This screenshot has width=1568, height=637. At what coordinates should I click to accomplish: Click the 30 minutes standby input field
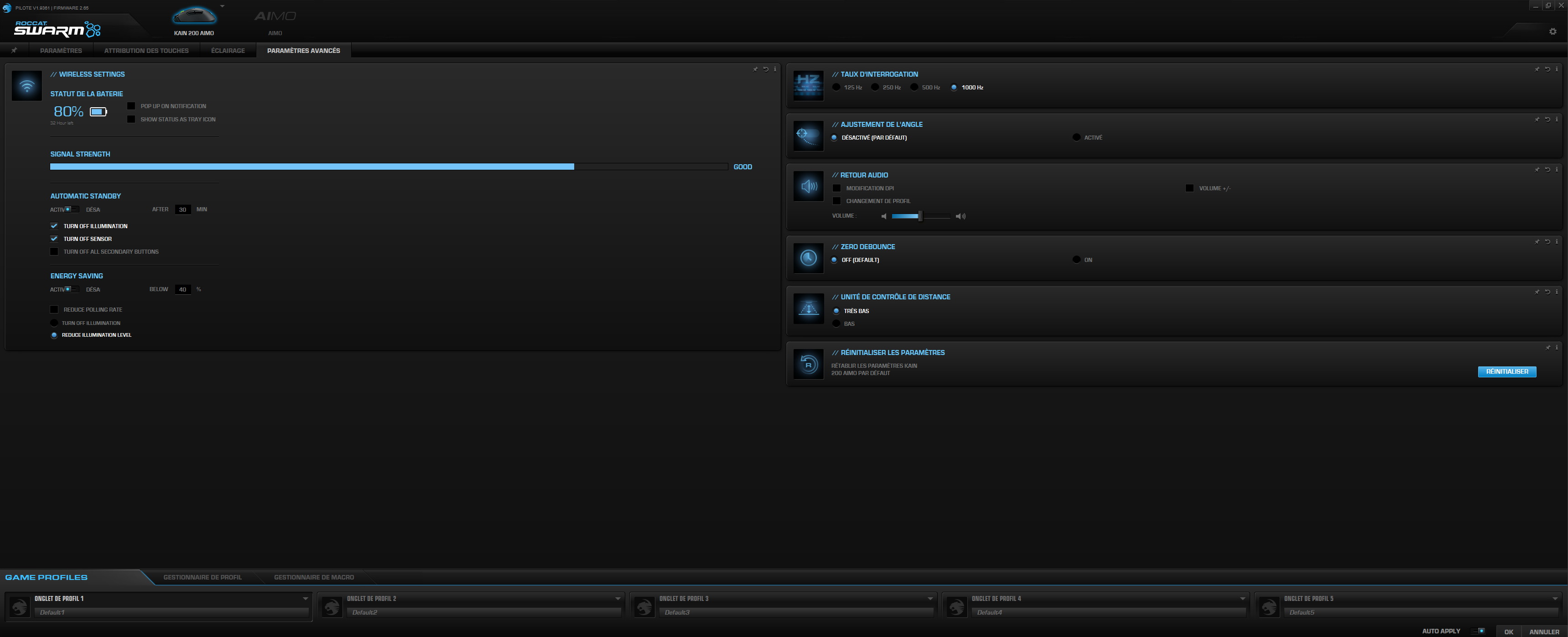point(182,209)
